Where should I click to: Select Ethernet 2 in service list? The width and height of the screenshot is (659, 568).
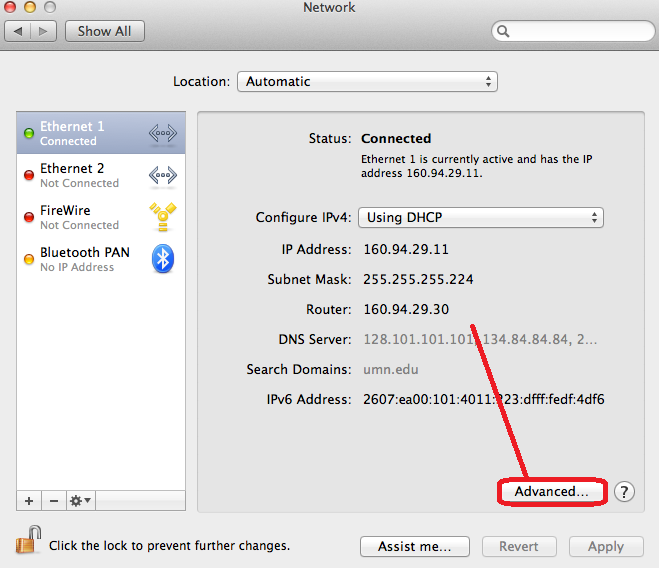click(101, 175)
